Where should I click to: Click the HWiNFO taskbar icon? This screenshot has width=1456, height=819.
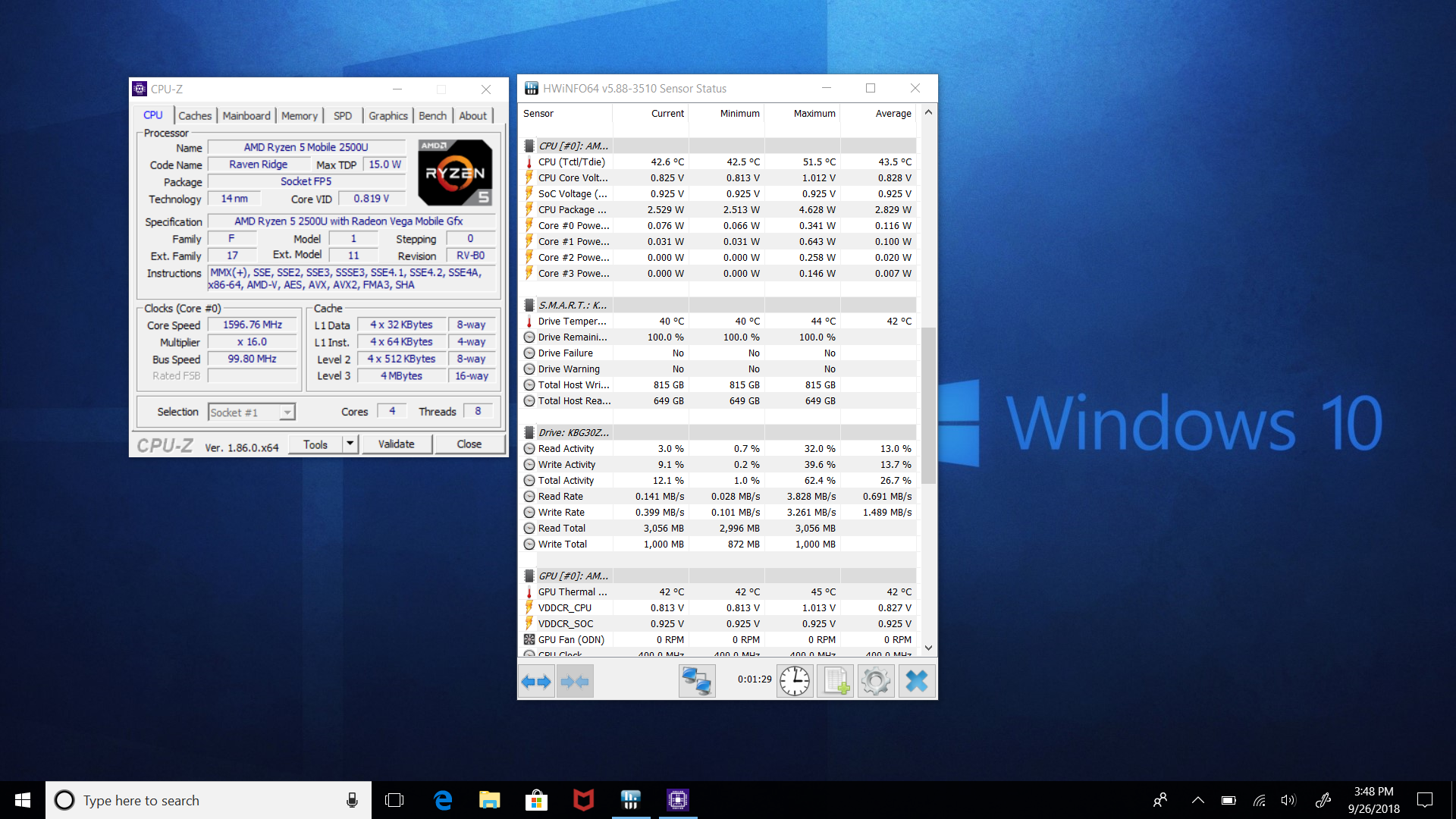coord(630,800)
